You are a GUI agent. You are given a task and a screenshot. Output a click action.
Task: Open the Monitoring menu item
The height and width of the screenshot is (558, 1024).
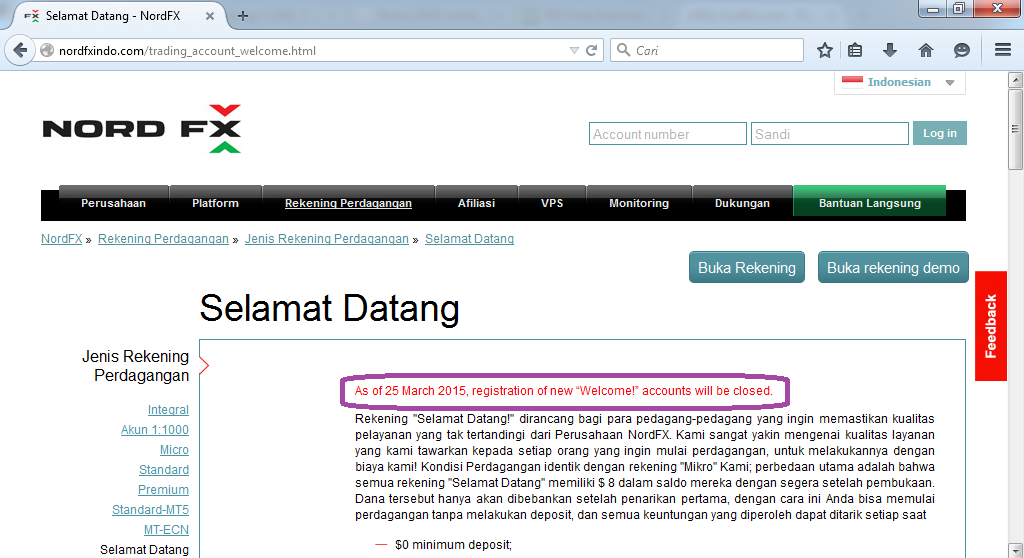pos(639,203)
